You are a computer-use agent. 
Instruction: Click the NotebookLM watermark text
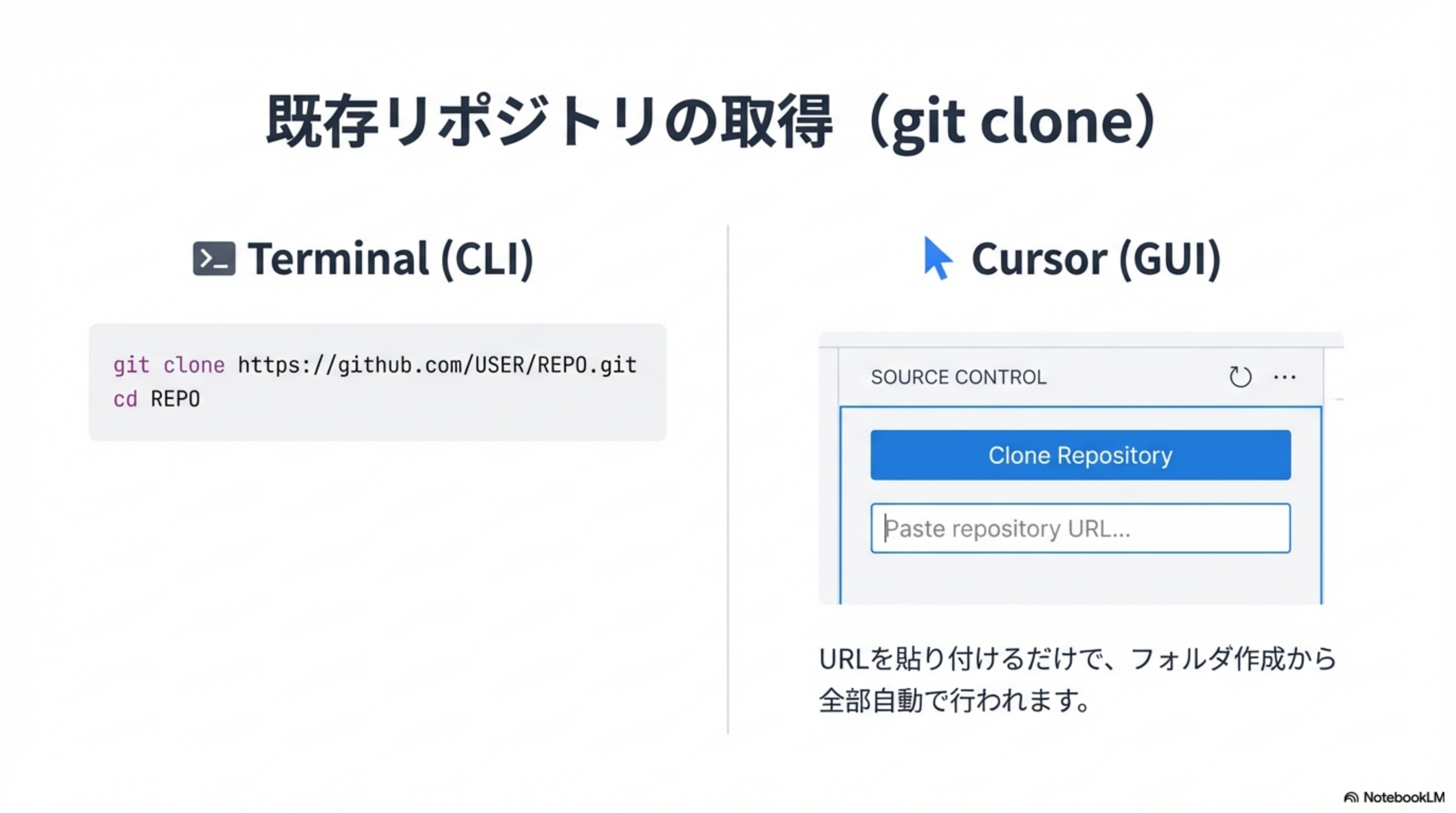1404,798
